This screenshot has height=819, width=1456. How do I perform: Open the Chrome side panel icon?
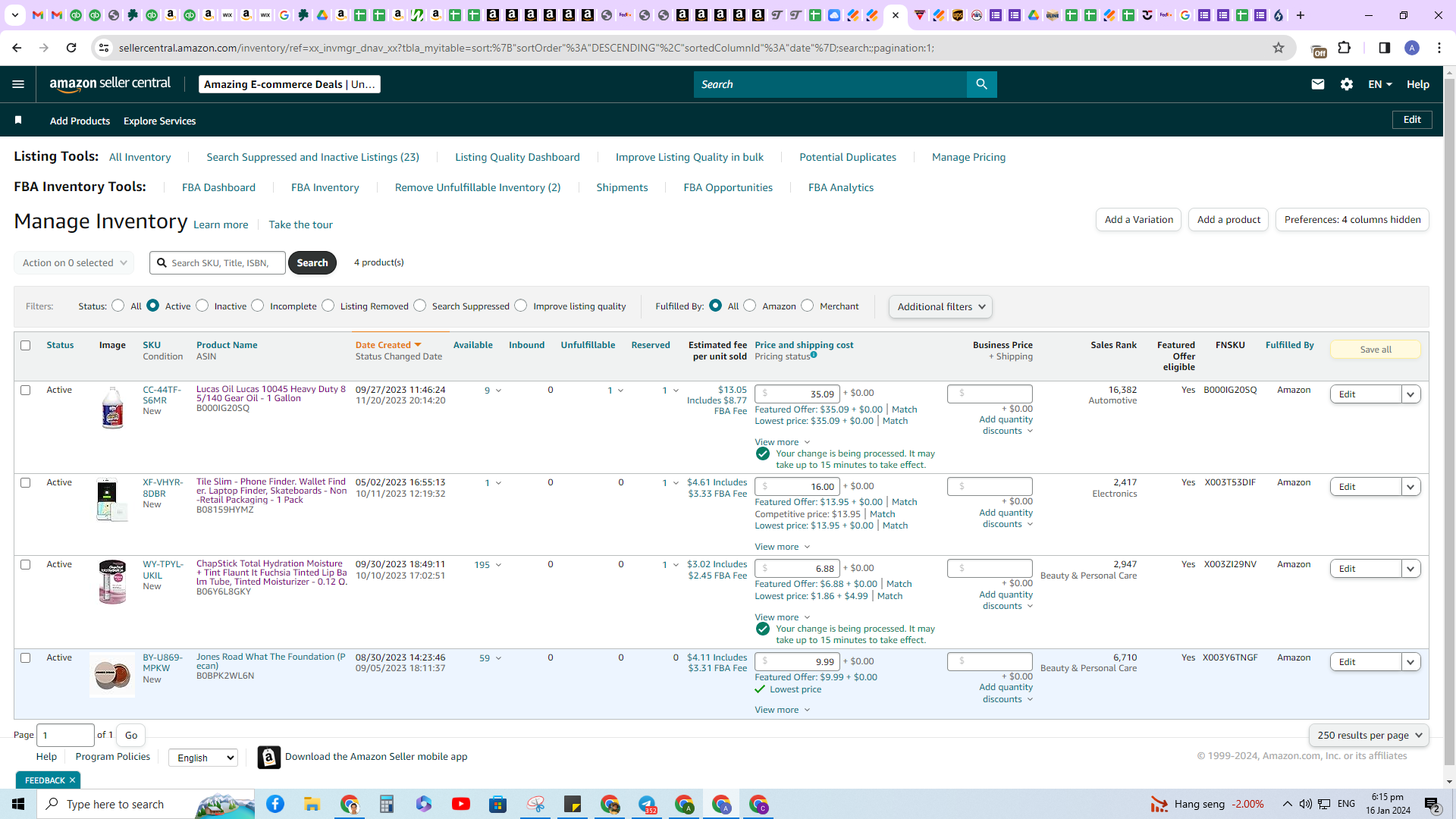[1384, 48]
